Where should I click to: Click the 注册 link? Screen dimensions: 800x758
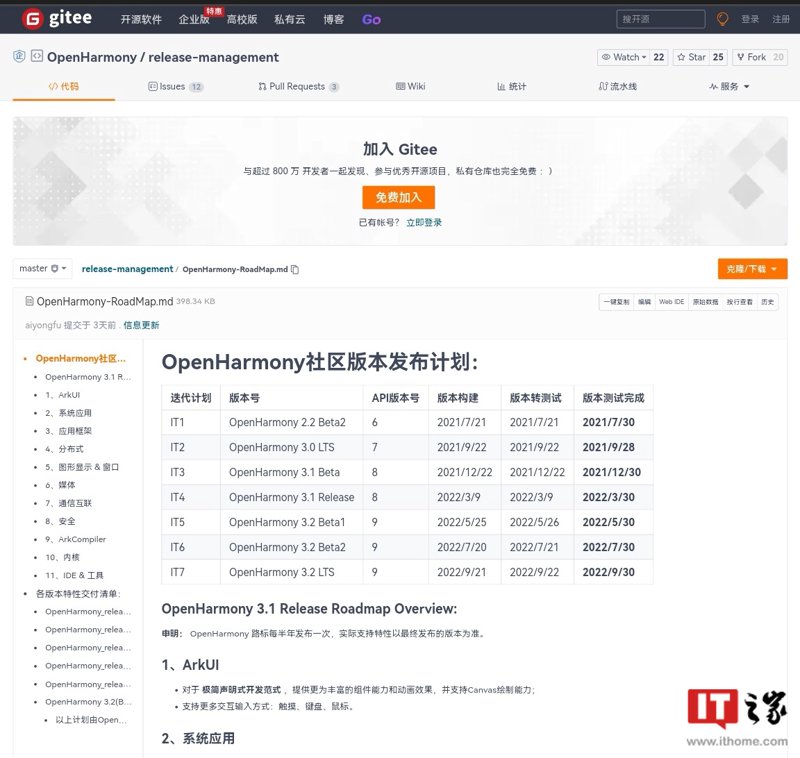[x=781, y=19]
